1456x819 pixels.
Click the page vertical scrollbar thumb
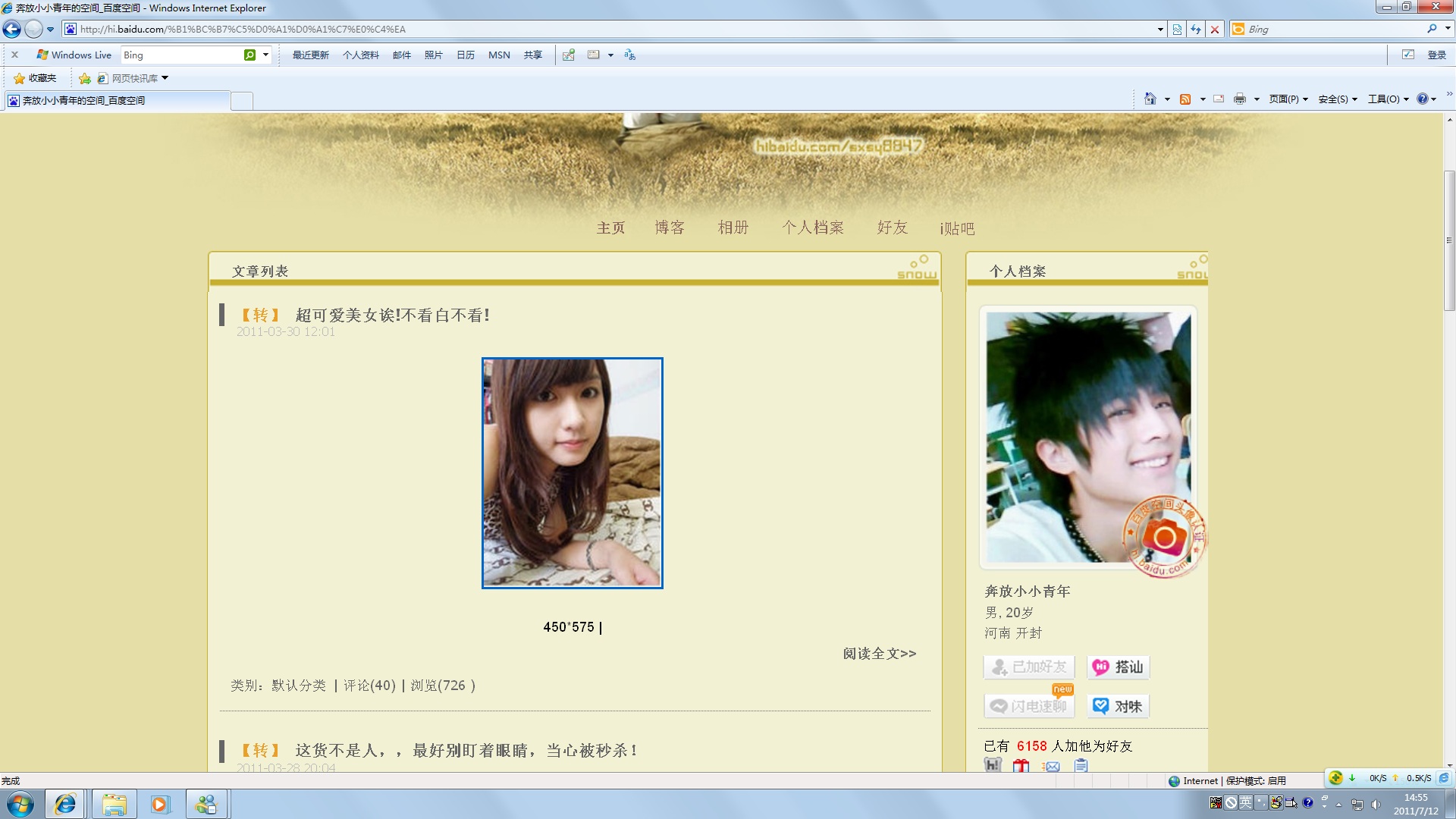click(1449, 240)
